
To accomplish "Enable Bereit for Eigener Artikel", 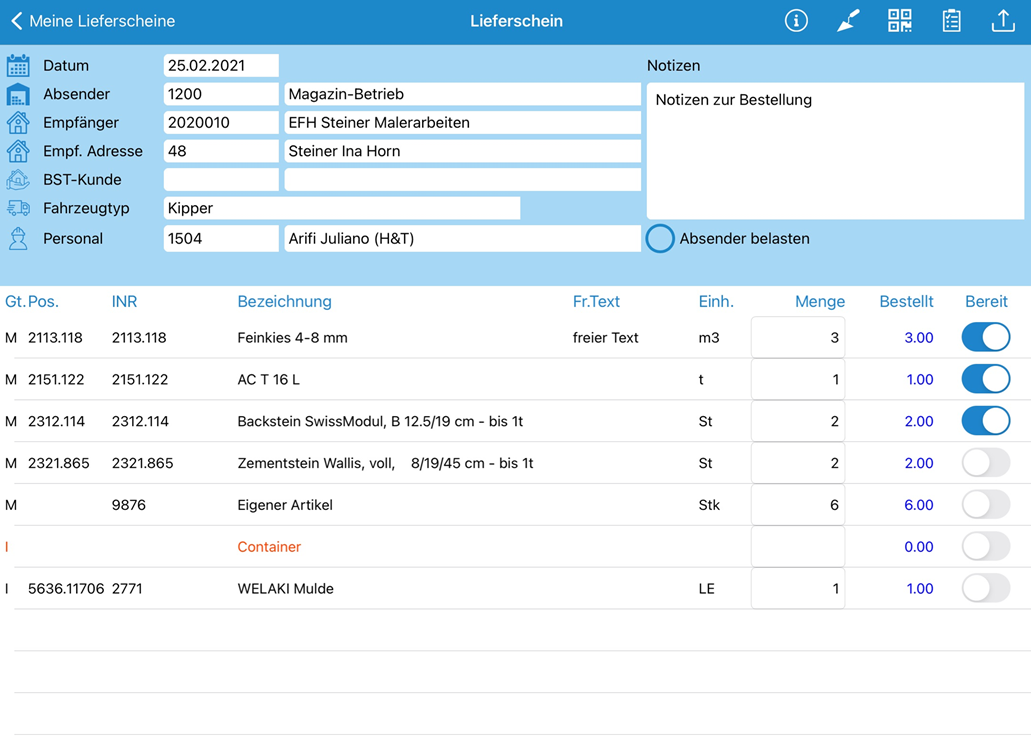I will [x=986, y=505].
